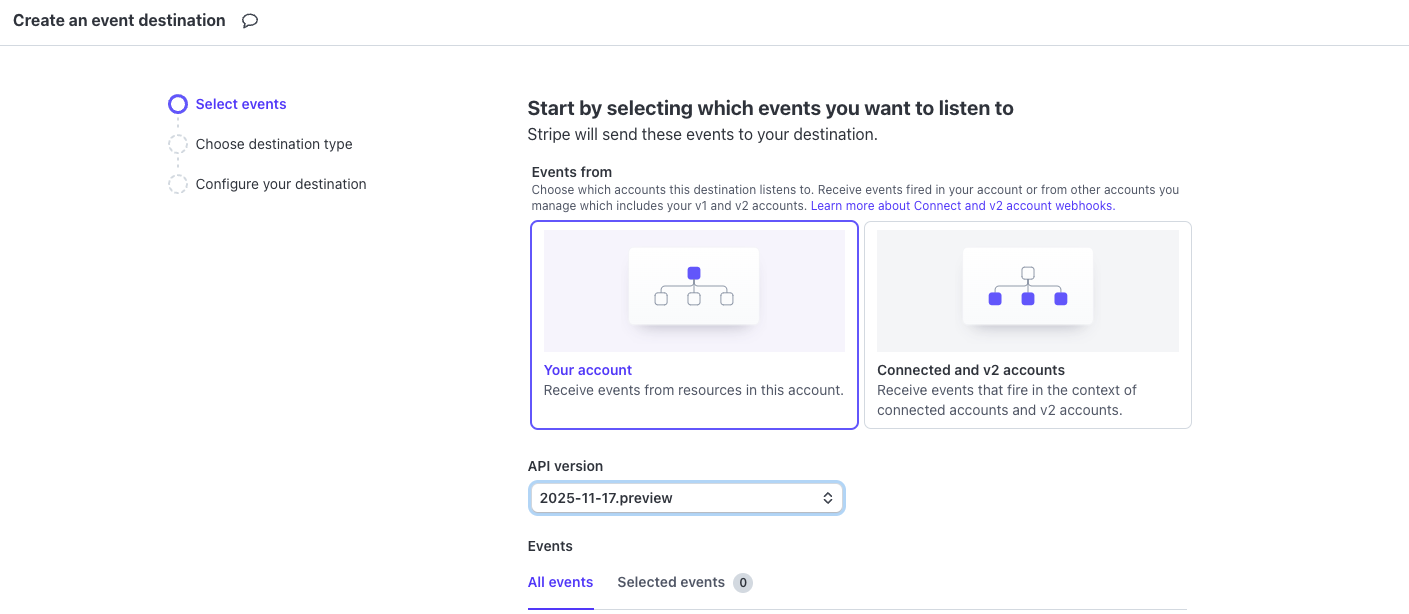The image size is (1409, 614).
Task: Stay on the All events tab
Action: tap(560, 582)
